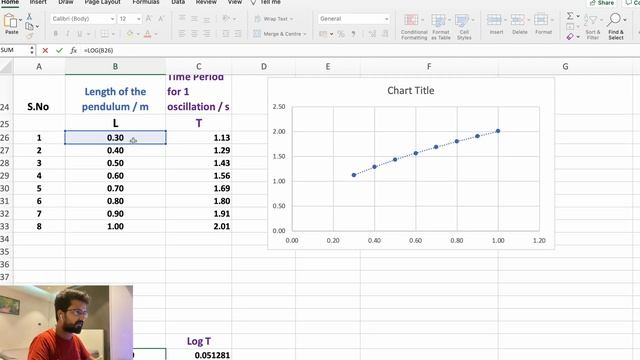Open Find & Select
The height and width of the screenshot is (360, 640).
click(x=616, y=27)
